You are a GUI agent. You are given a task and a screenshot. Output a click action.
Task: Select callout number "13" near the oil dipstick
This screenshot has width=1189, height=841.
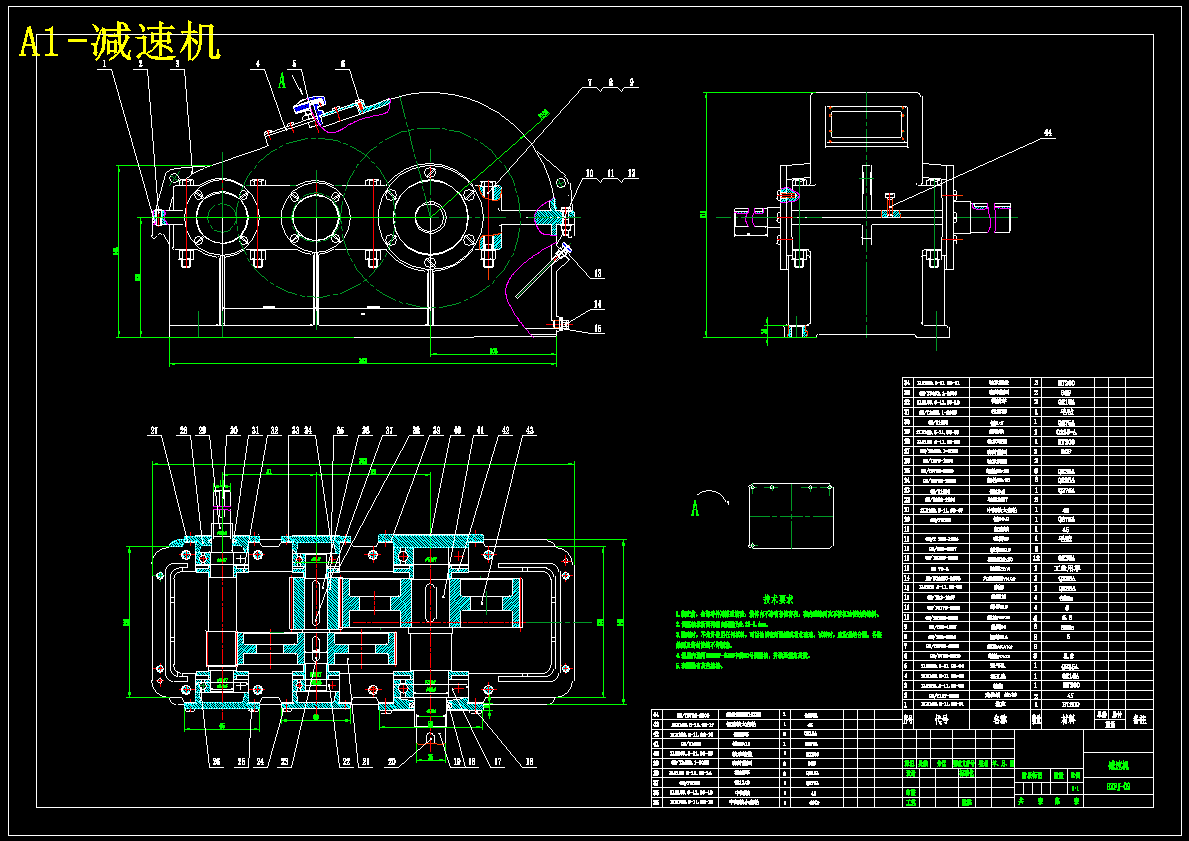[598, 273]
